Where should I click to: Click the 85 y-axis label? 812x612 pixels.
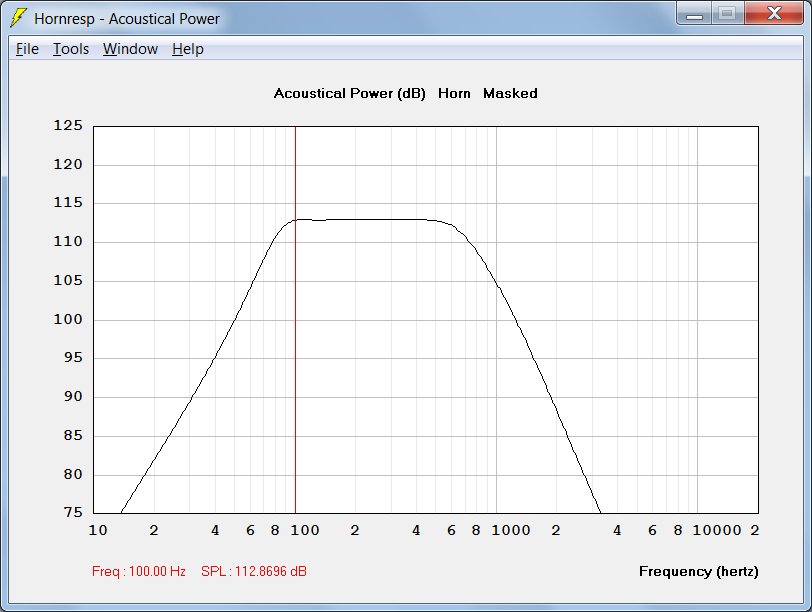click(x=73, y=435)
